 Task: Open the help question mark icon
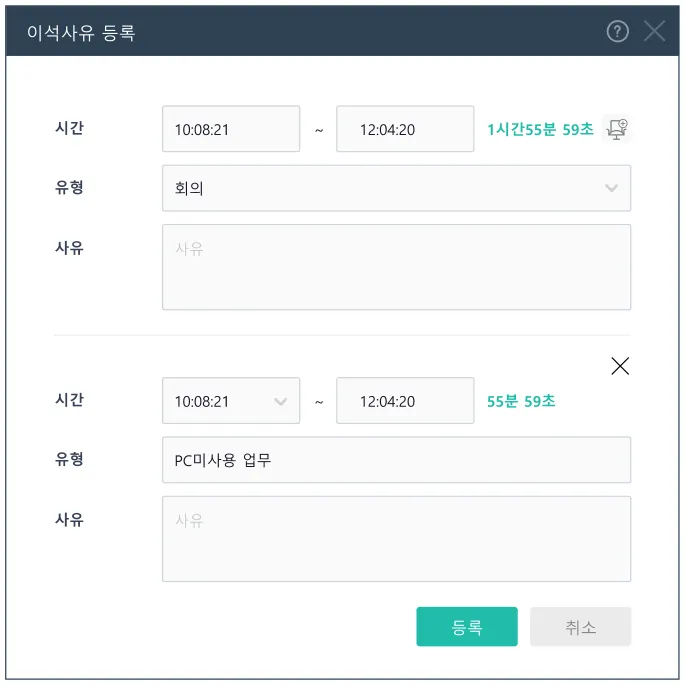(x=618, y=32)
